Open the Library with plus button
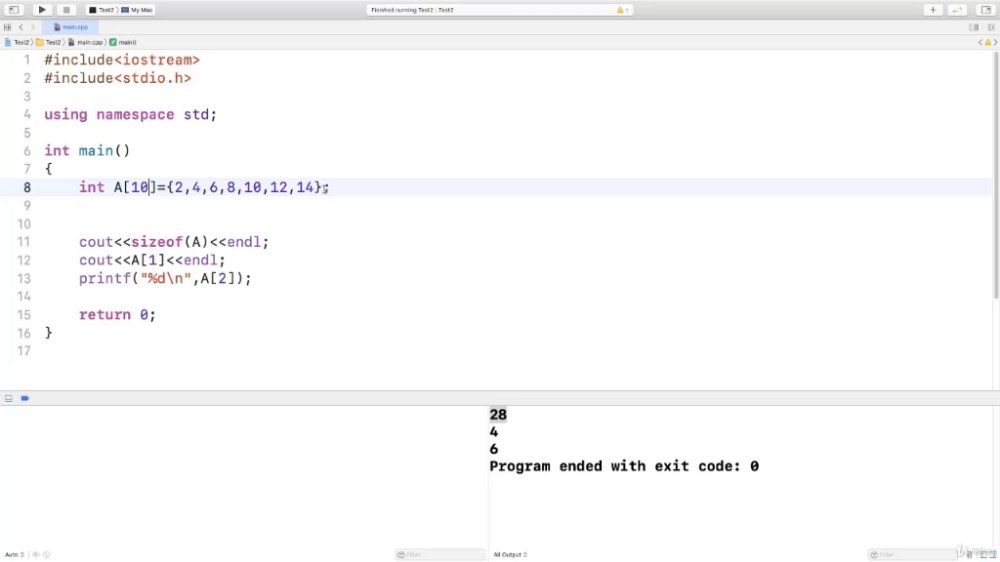Viewport: 1000px width, 562px height. tap(932, 10)
